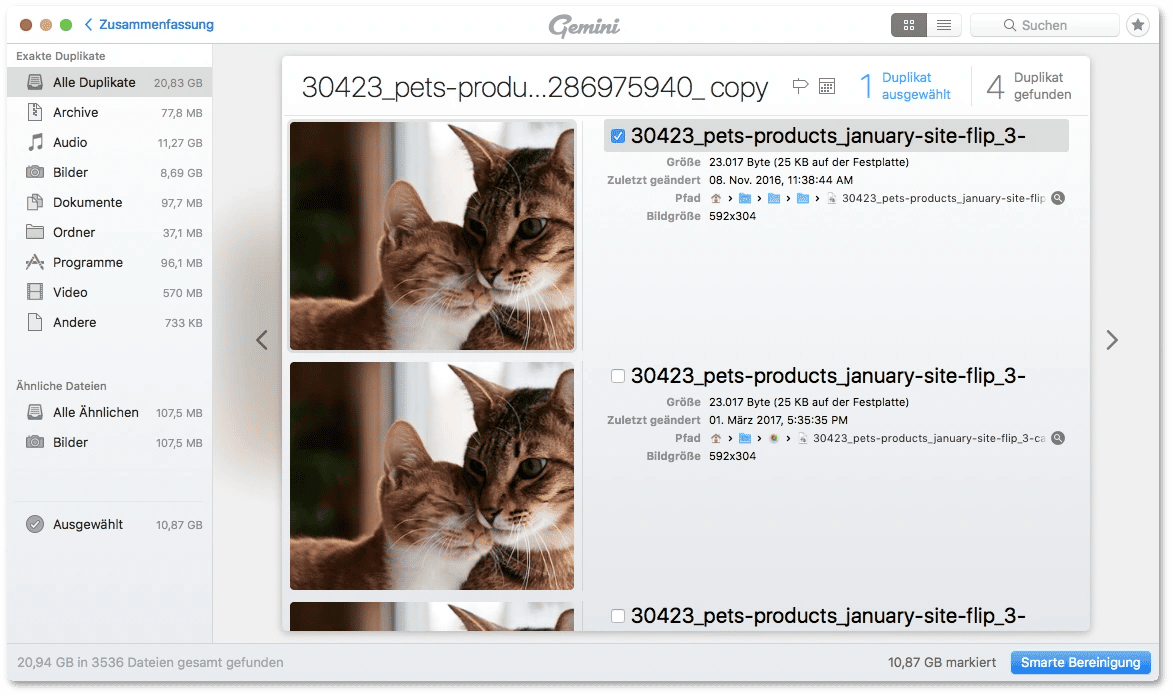This screenshot has height=695, width=1172.
Task: Click the home icon in the Nov. 2016 path
Action: tap(715, 198)
